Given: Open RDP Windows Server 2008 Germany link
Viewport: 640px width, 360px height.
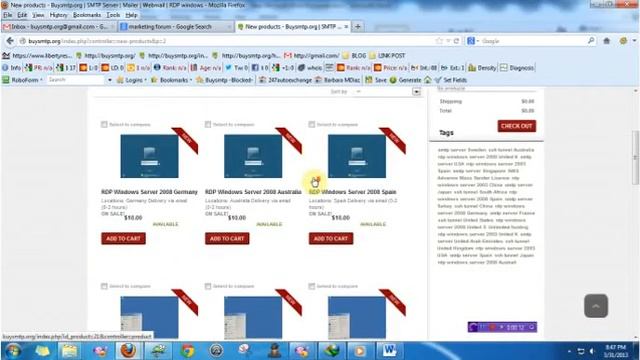Looking at the screenshot, I should (149, 192).
